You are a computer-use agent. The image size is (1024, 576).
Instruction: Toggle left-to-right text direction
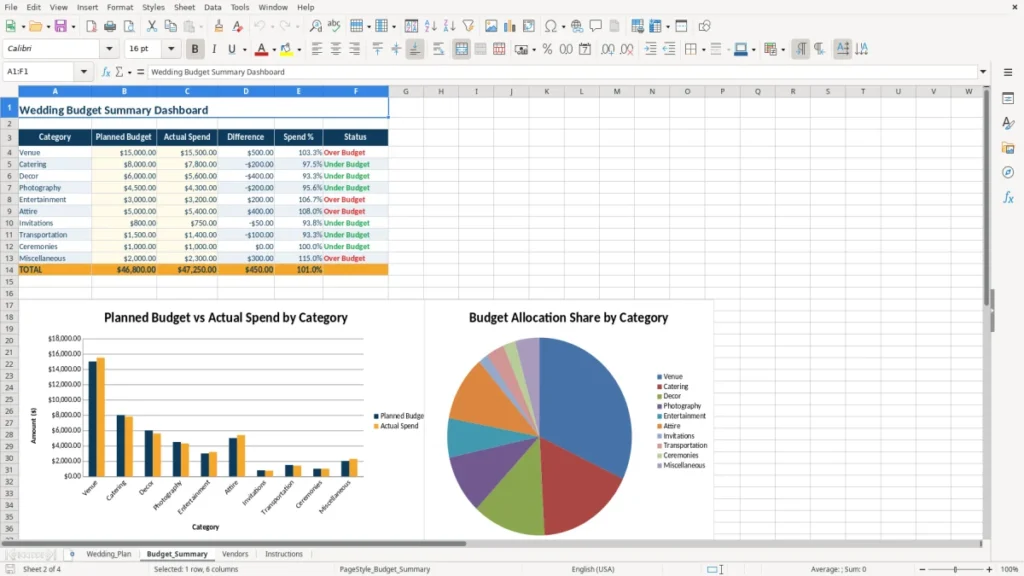pos(801,49)
